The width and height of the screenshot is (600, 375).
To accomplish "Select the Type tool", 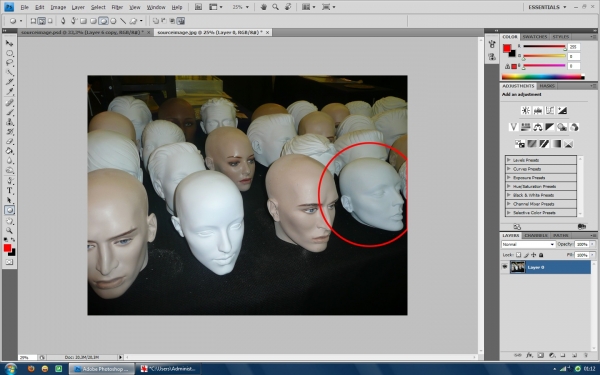I will point(10,191).
